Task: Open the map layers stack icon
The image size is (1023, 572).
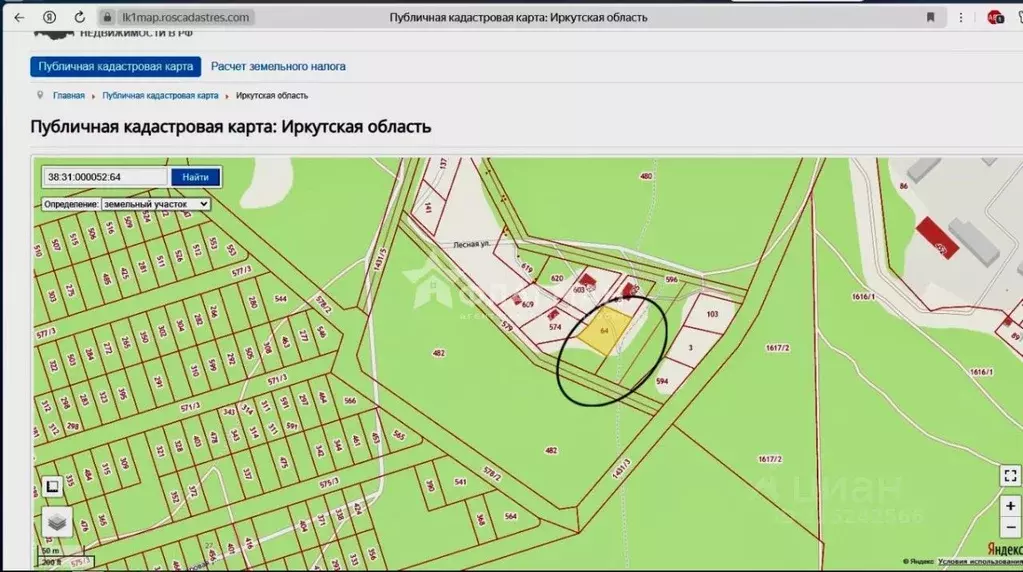Action: coord(57,521)
